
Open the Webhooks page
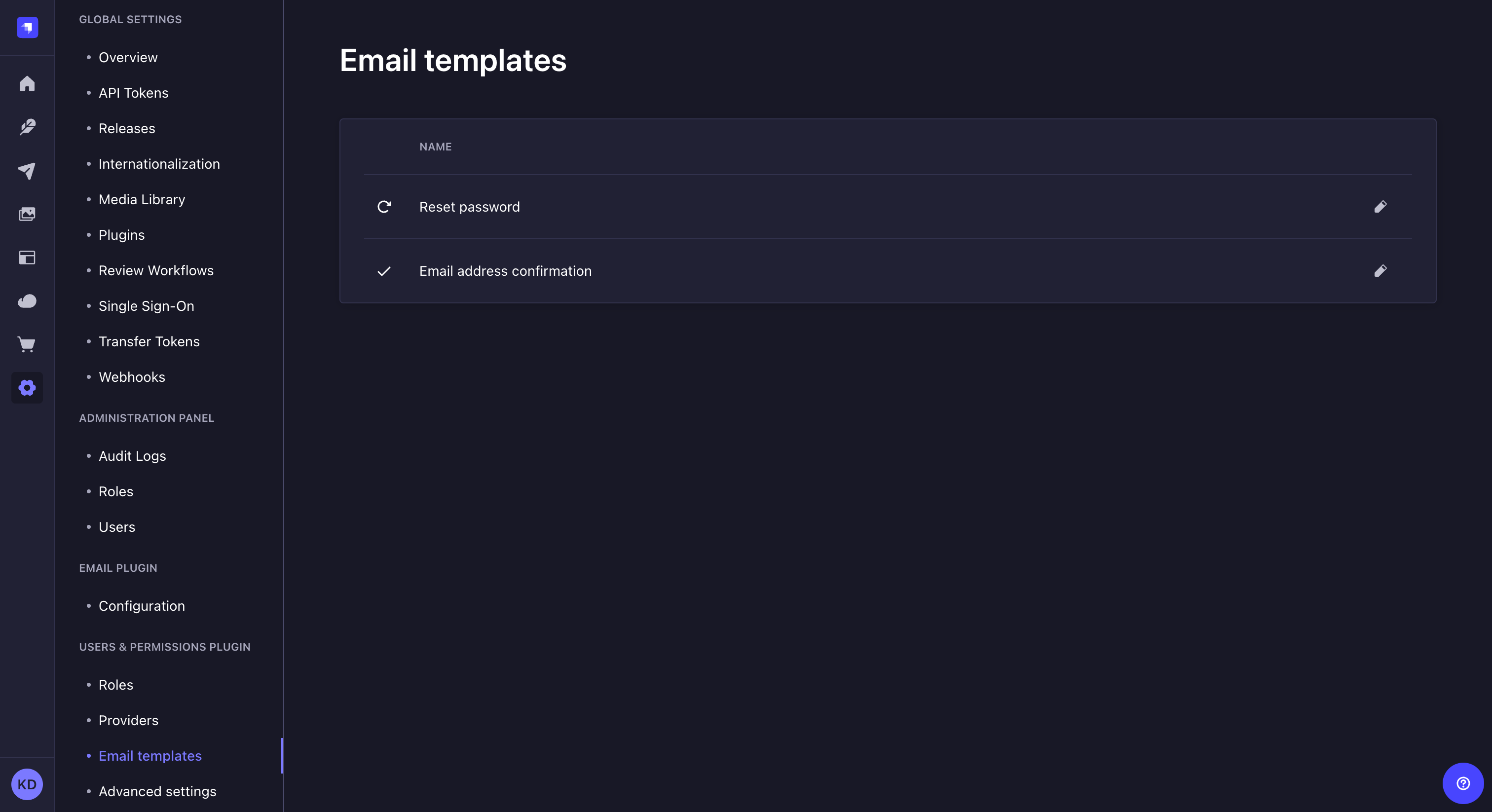pyautogui.click(x=131, y=376)
